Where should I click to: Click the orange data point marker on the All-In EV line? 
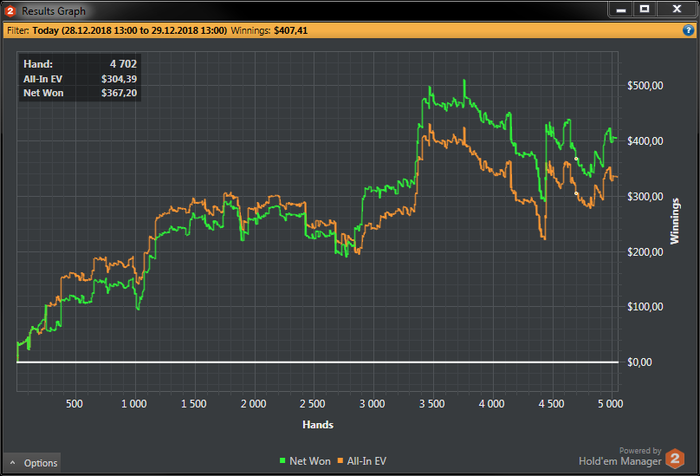pyautogui.click(x=576, y=193)
